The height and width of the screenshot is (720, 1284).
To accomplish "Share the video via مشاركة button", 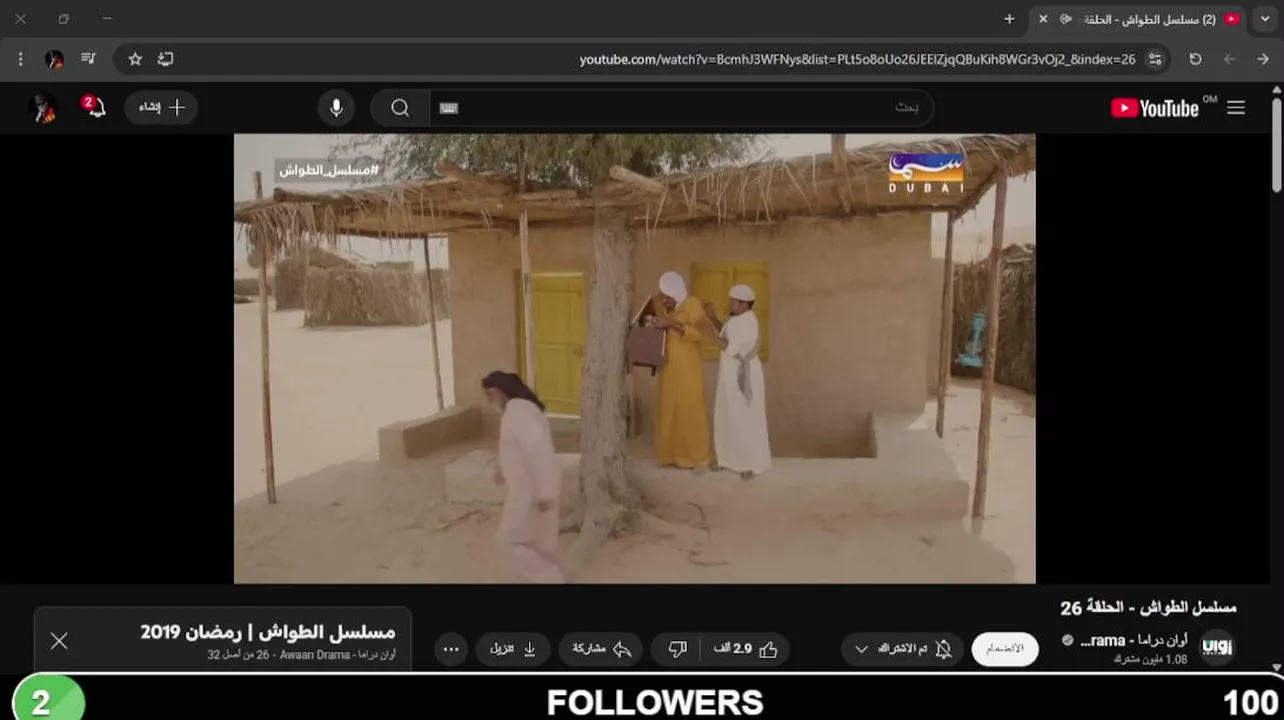I will (x=601, y=649).
